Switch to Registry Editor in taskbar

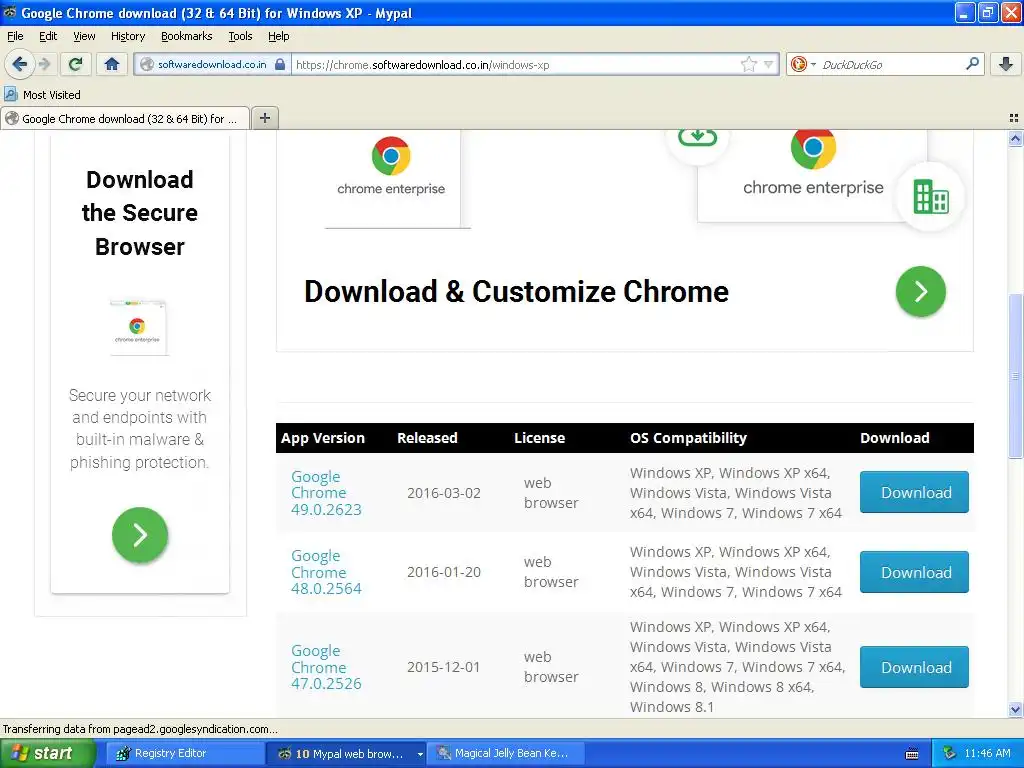pyautogui.click(x=183, y=753)
